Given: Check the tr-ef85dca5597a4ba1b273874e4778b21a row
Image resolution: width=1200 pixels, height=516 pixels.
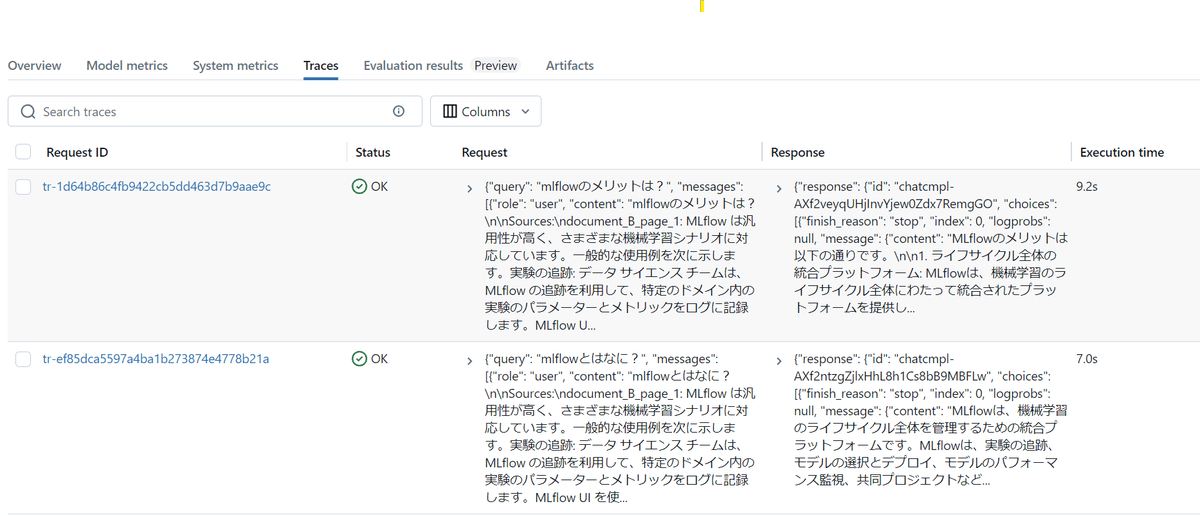Looking at the screenshot, I should [23, 358].
